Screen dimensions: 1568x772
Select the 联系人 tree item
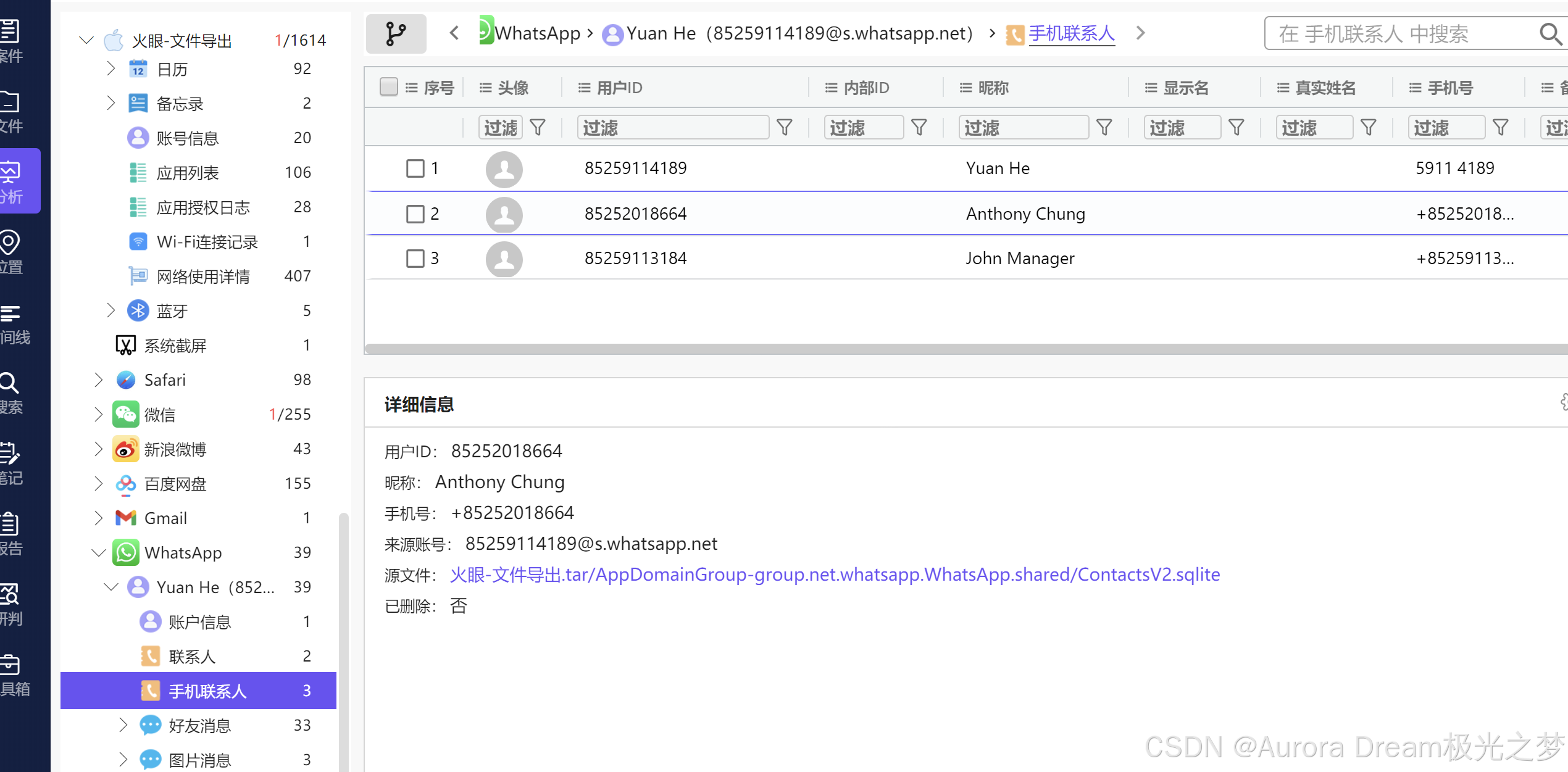192,656
